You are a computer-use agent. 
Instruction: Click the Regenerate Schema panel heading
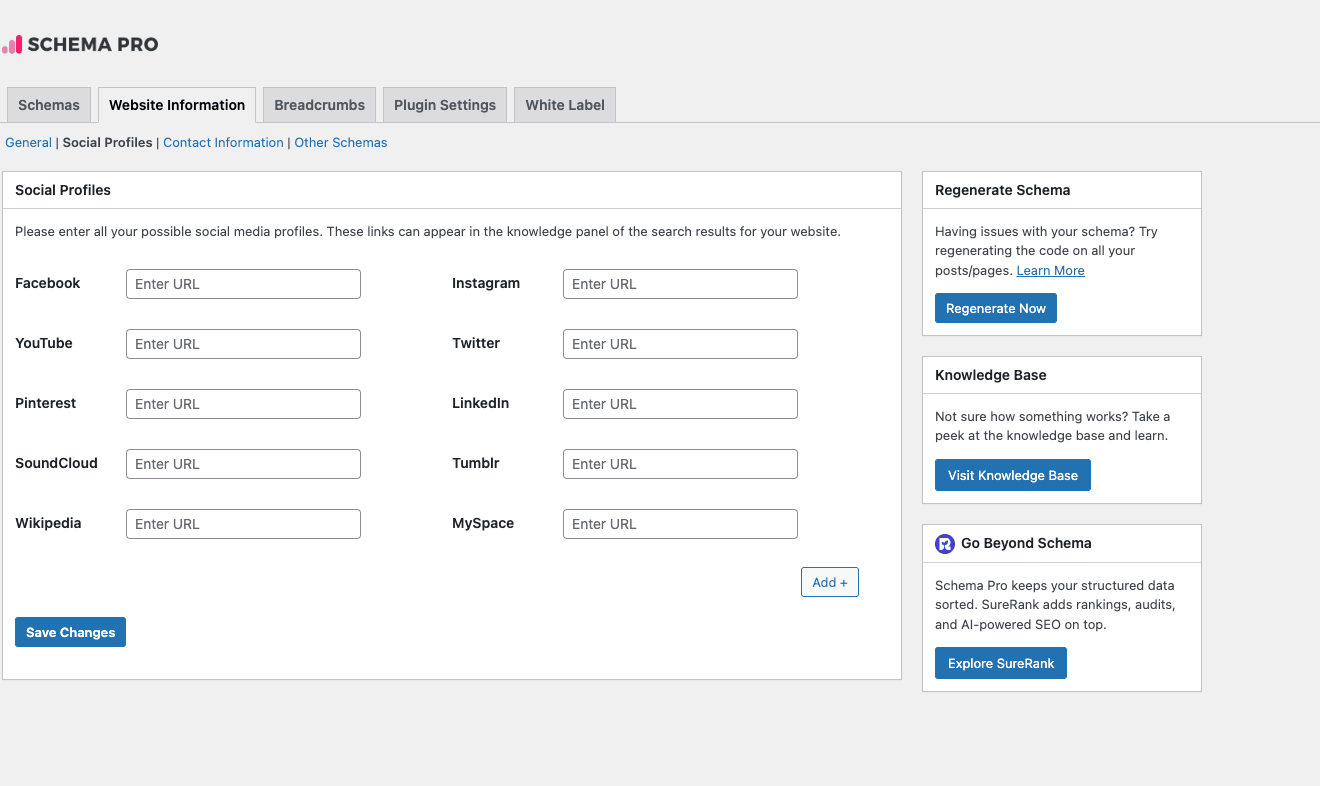click(x=1003, y=190)
